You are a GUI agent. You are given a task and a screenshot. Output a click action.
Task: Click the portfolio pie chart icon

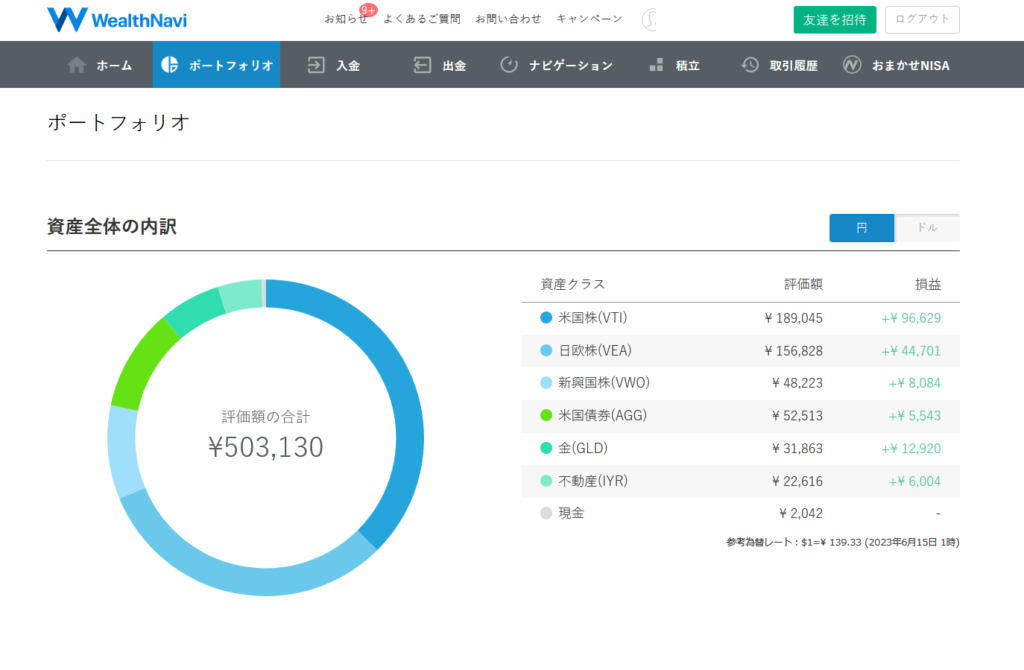(x=170, y=64)
